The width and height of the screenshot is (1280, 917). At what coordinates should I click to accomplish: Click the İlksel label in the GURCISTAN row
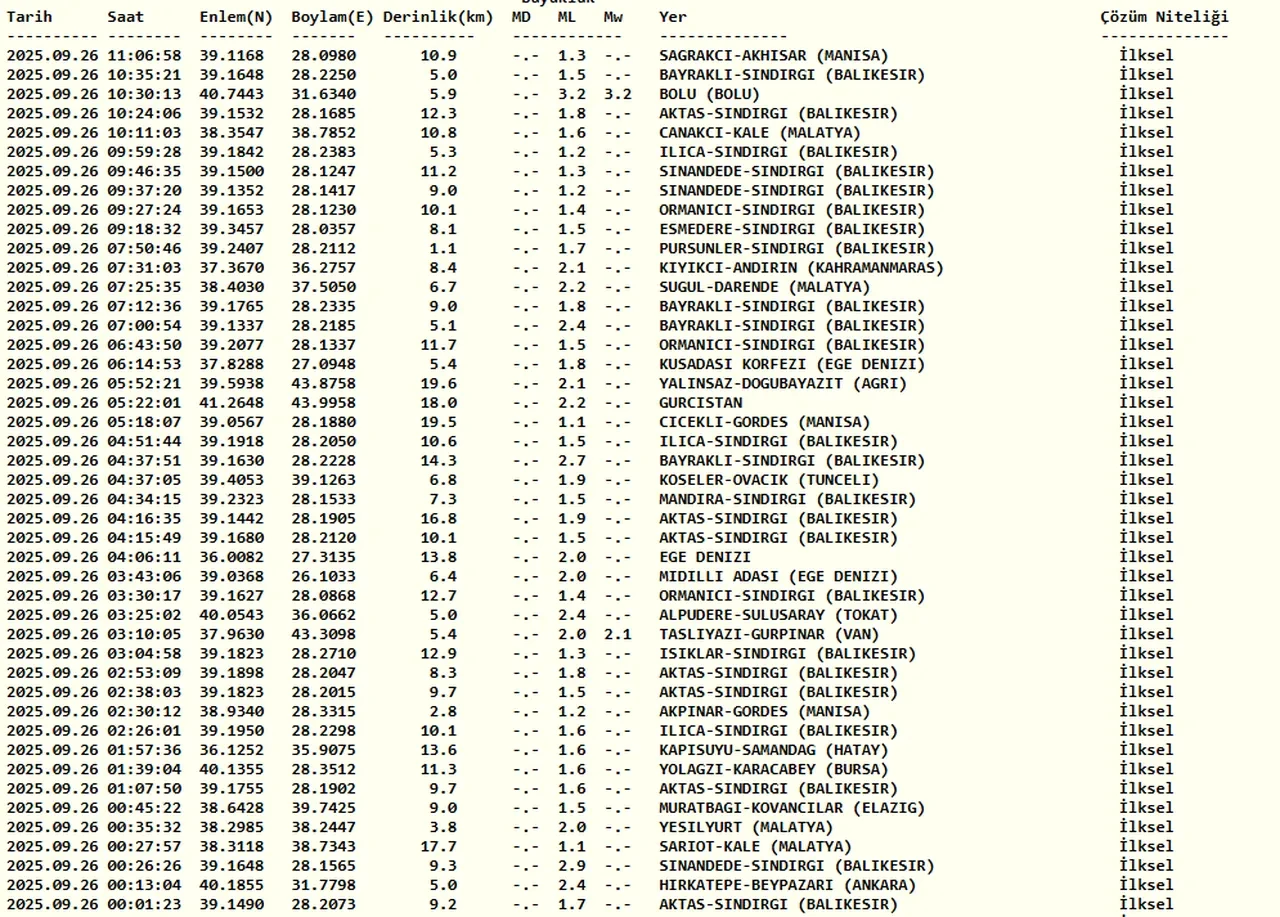pos(1146,403)
